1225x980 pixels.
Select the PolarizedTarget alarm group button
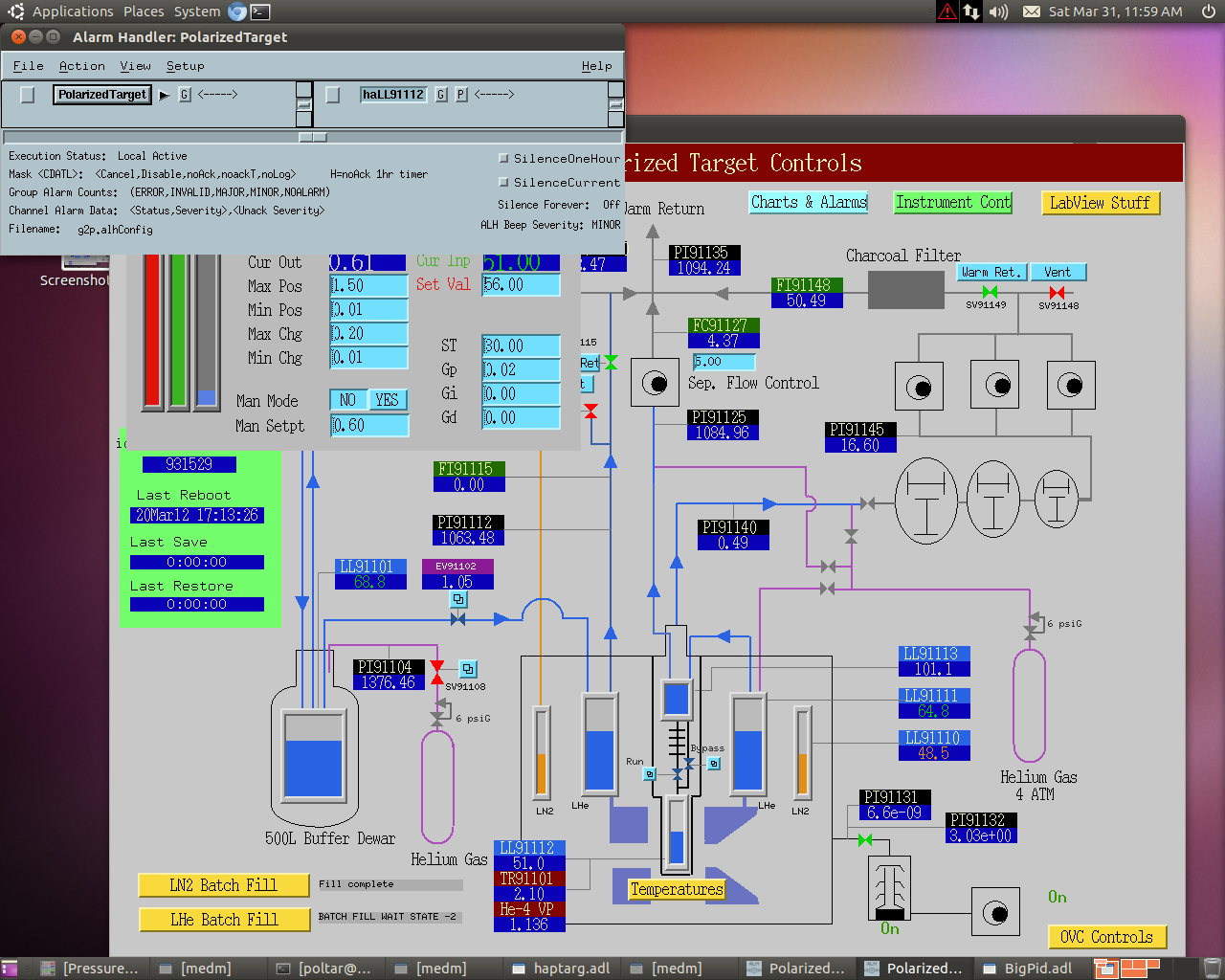pos(102,95)
